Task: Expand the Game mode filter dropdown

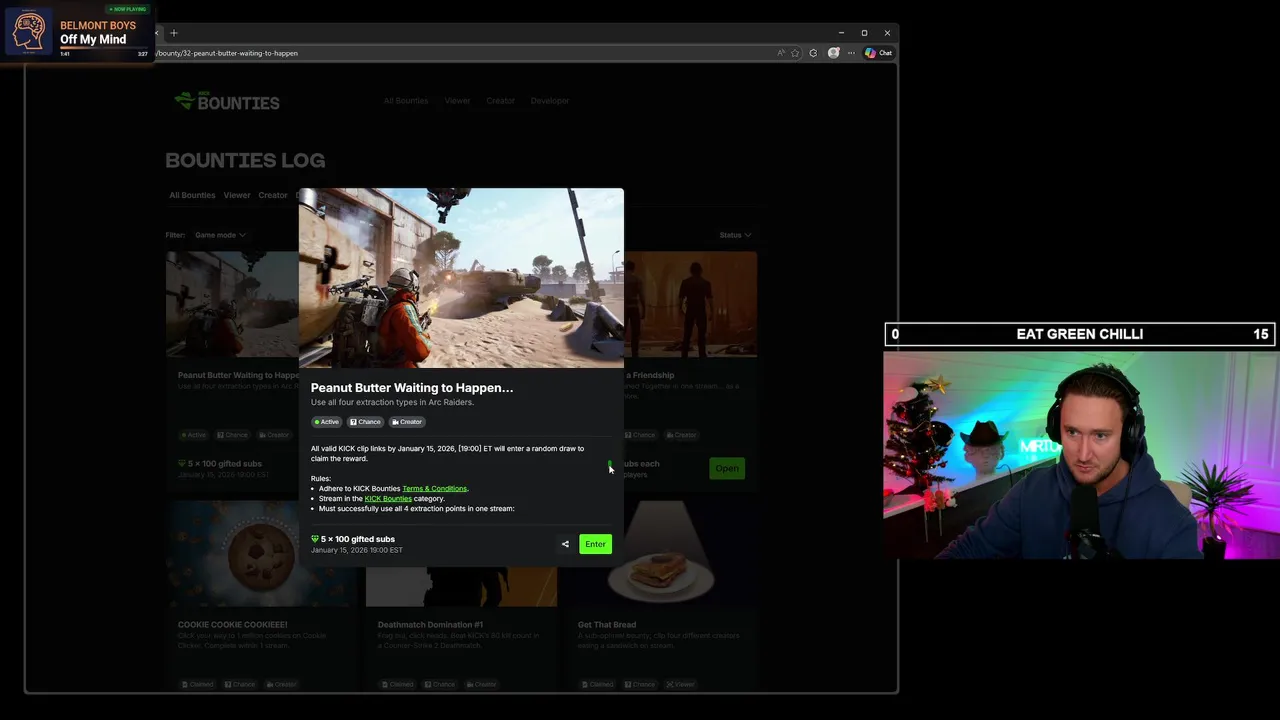Action: point(220,235)
